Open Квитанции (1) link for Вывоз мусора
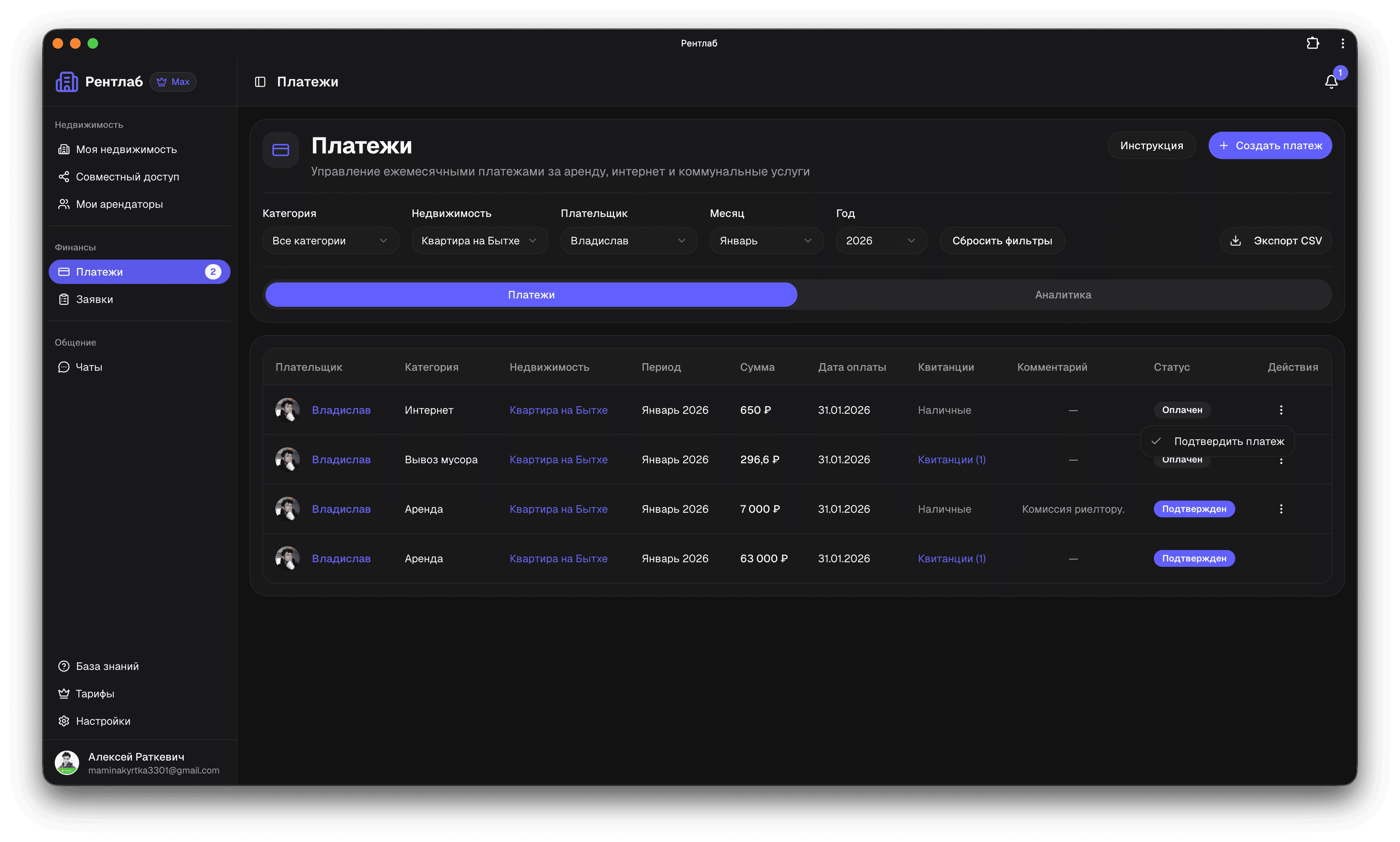 (951, 459)
